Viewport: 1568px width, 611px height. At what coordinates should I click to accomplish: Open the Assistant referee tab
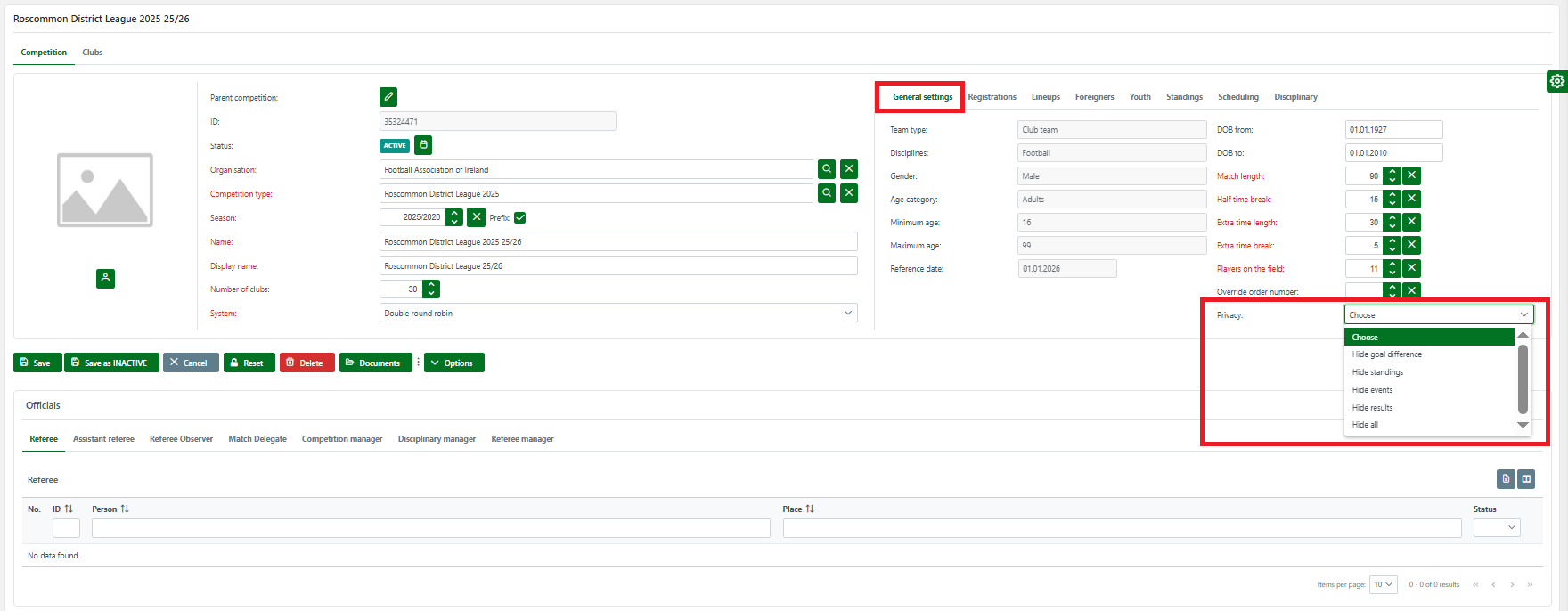coord(103,439)
